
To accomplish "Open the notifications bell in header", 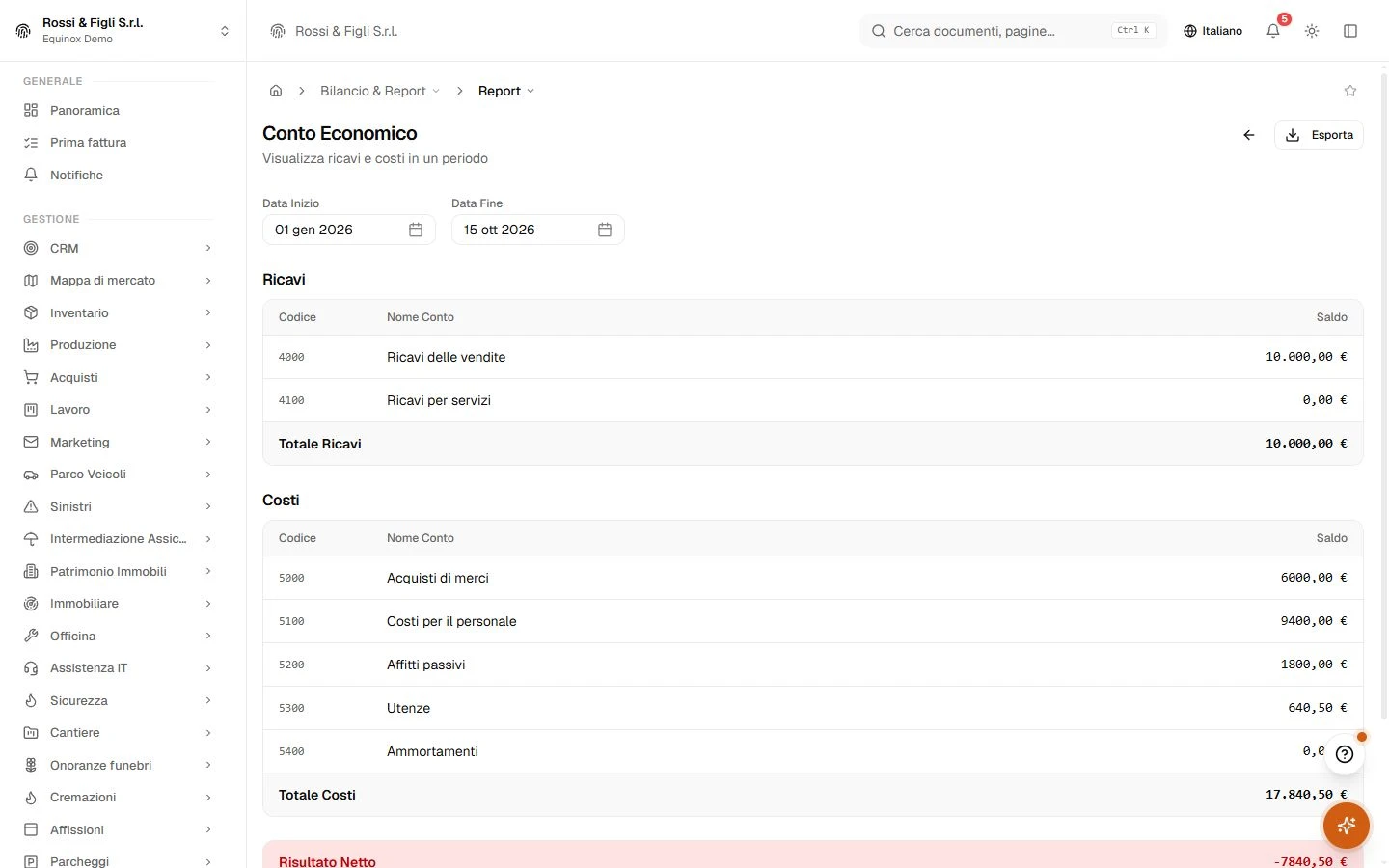I will pos(1273,31).
